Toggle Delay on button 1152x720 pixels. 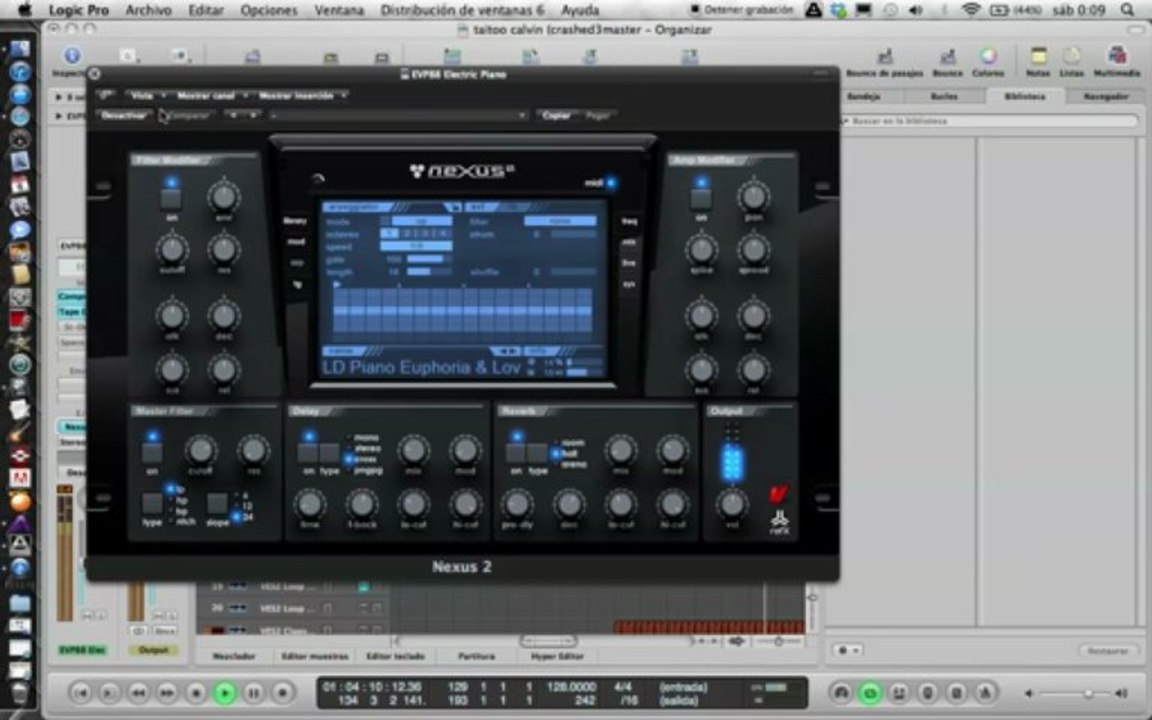click(x=309, y=453)
